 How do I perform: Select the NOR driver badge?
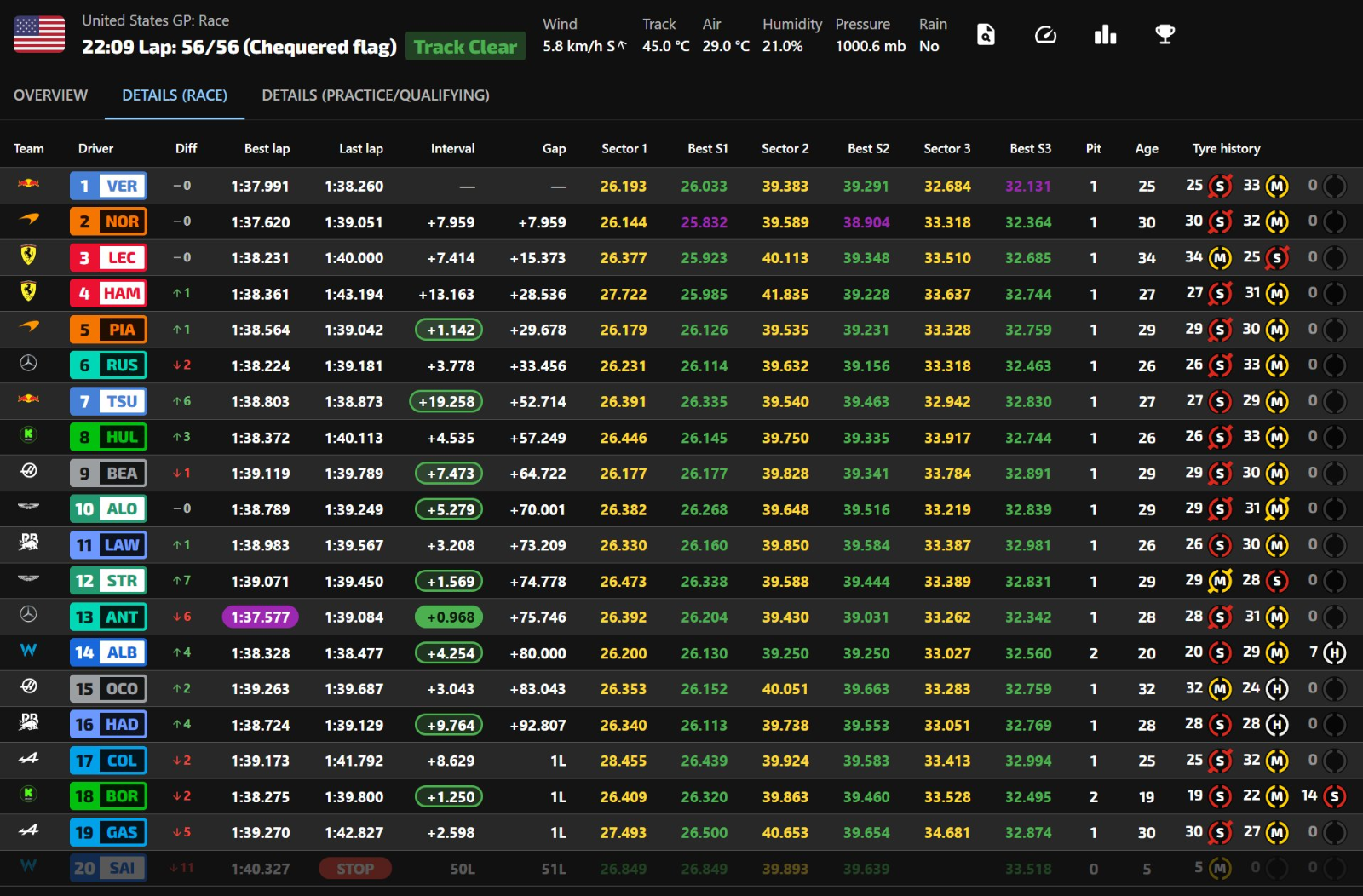[x=108, y=222]
